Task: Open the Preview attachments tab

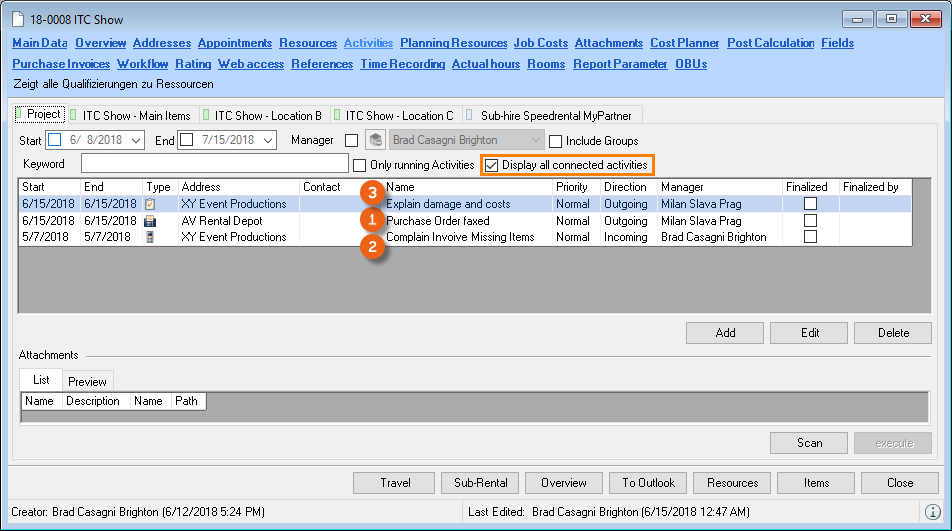Action: coord(87,381)
